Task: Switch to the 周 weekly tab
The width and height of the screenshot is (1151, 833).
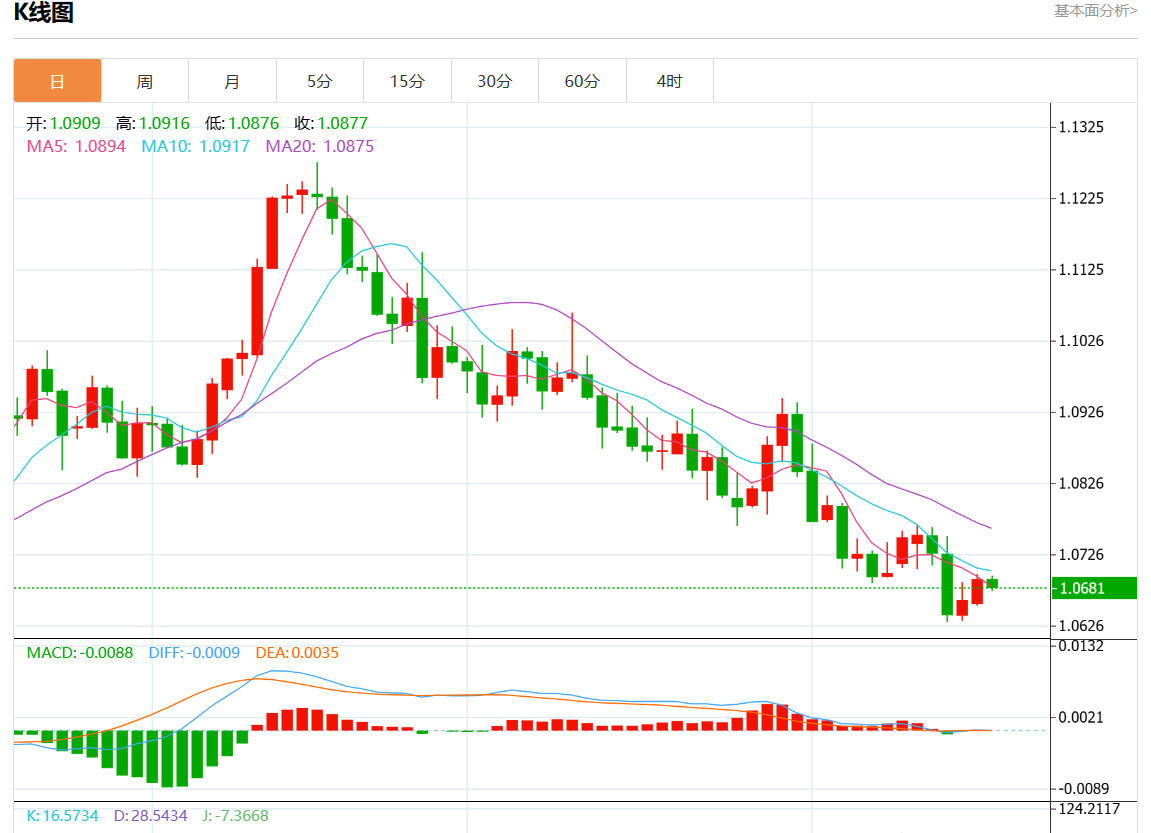Action: pyautogui.click(x=145, y=81)
